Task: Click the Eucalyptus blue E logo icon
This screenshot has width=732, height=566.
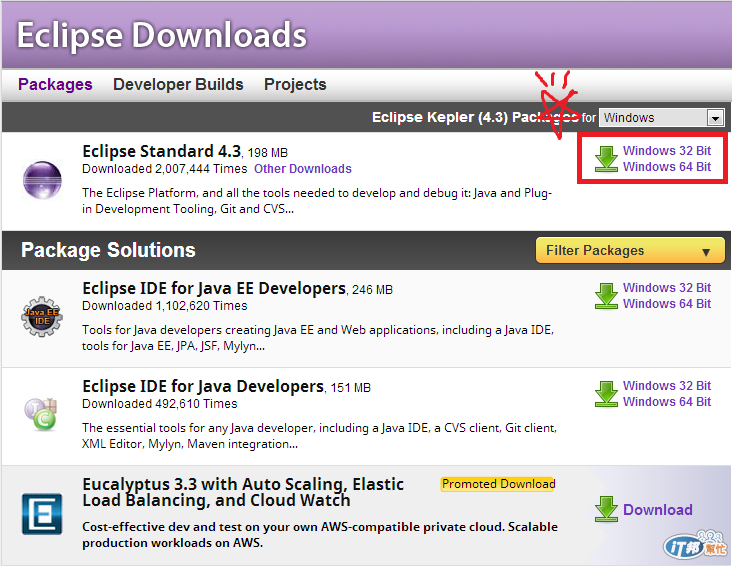Action: pos(42,514)
